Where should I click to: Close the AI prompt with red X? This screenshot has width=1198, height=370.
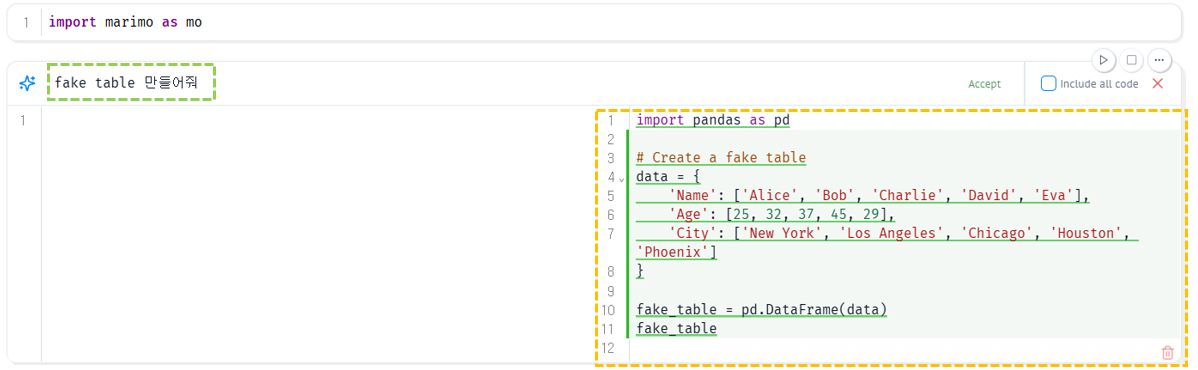(1158, 83)
